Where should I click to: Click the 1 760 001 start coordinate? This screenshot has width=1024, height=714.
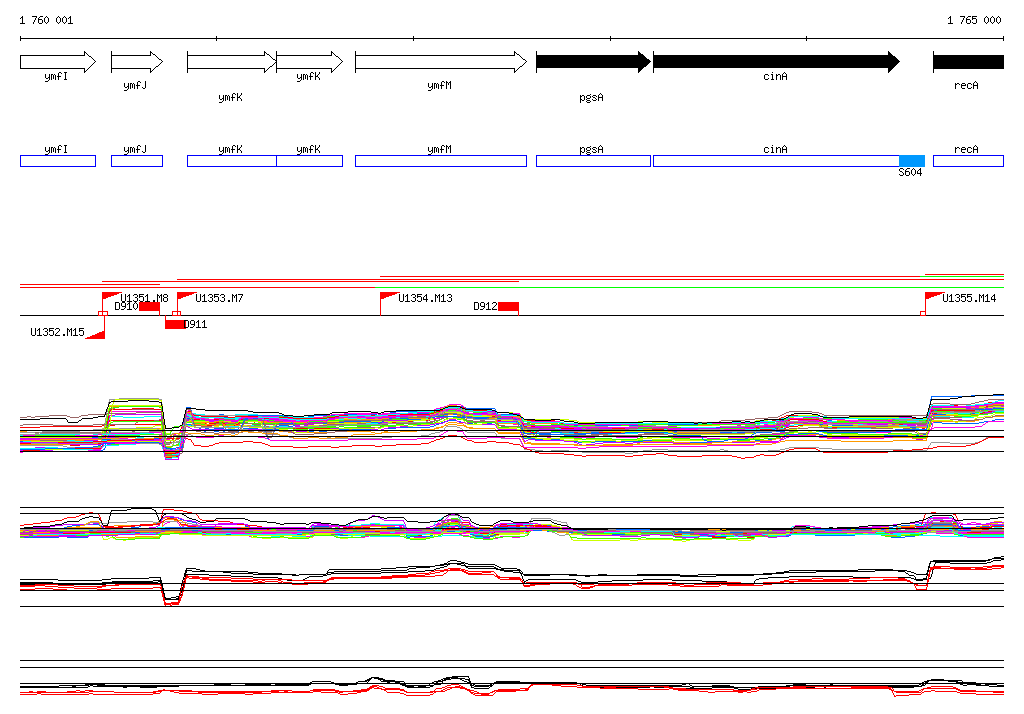pos(46,20)
